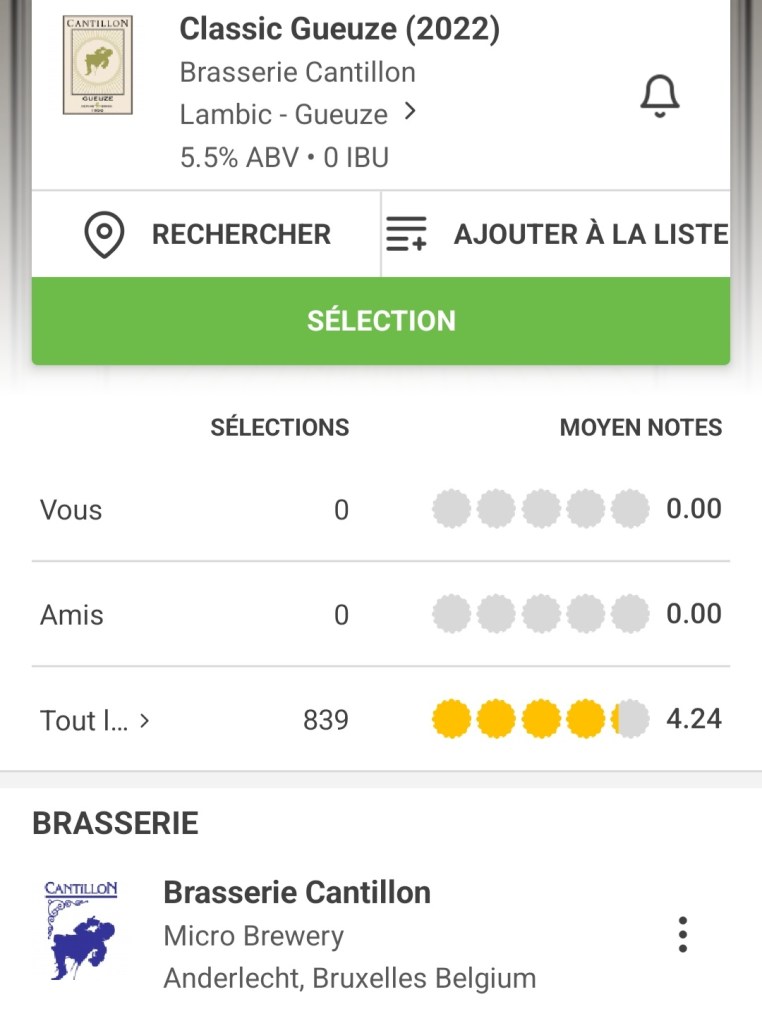The width and height of the screenshot is (762, 1023).
Task: Tap the add-to-list icon
Action: (406, 234)
